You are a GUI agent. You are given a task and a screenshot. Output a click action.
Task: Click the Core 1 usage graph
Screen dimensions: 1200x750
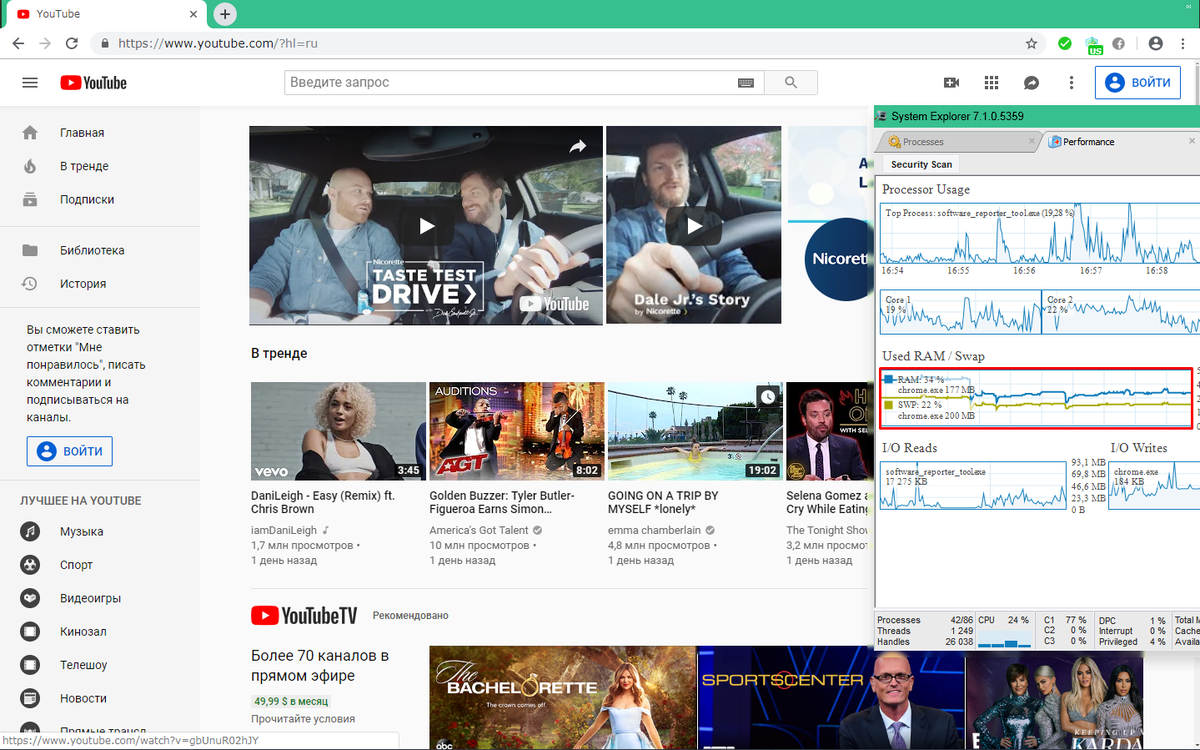tap(960, 312)
